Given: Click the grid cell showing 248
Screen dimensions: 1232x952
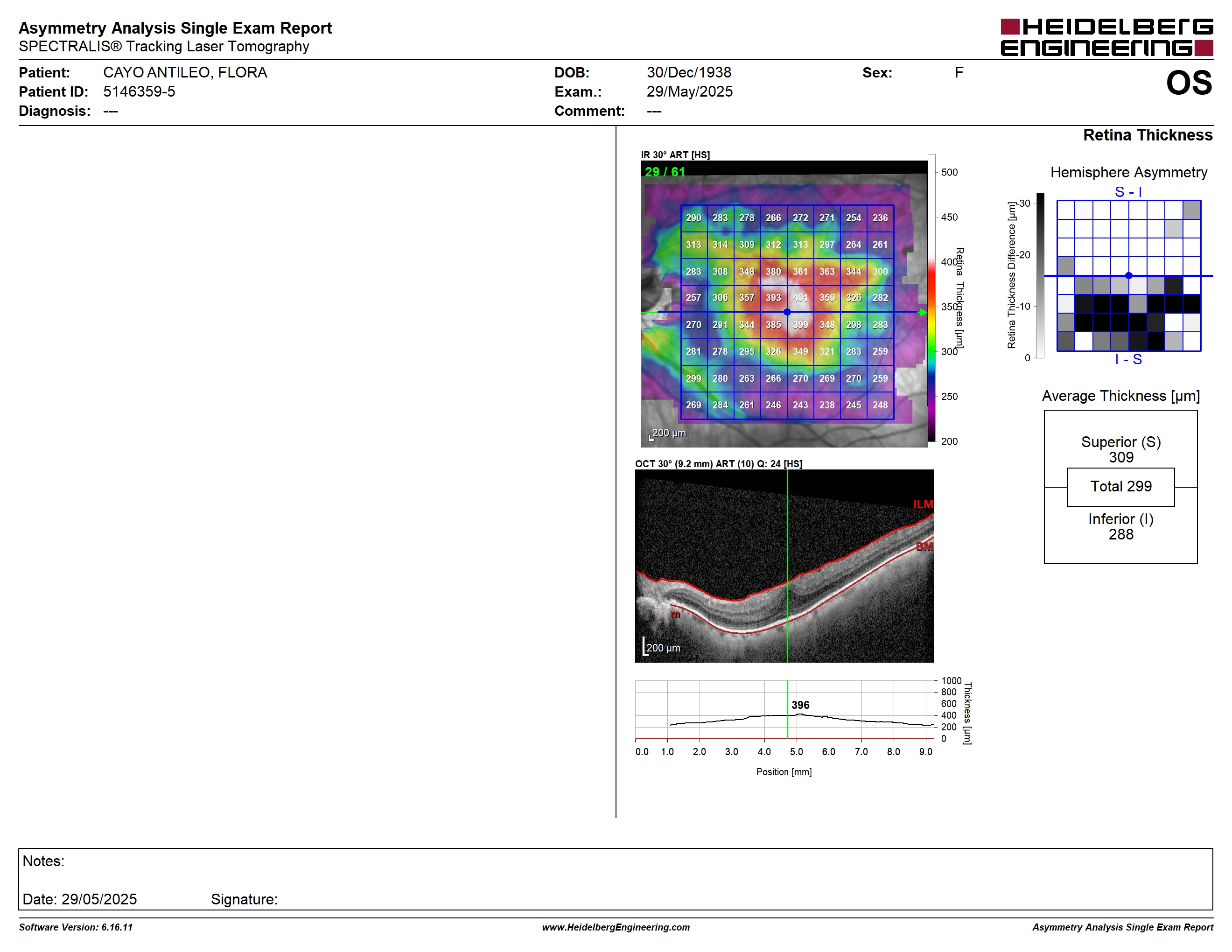Looking at the screenshot, I should coord(880,405).
